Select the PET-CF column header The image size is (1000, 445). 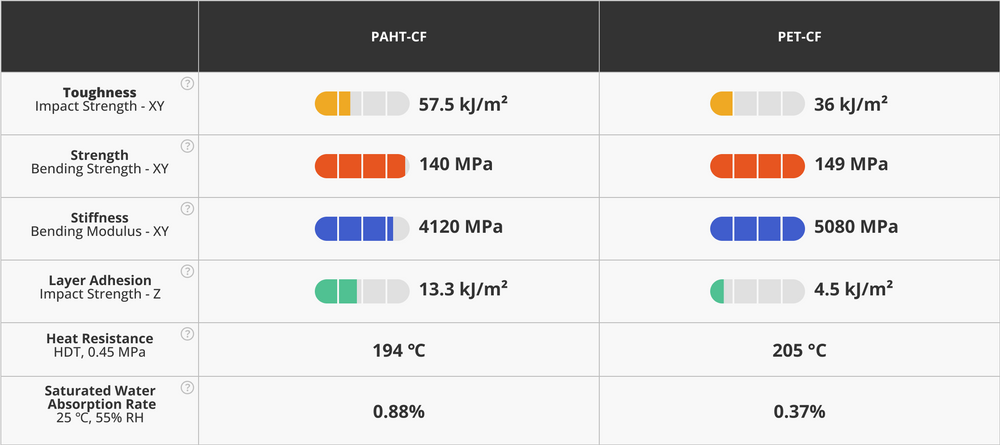(x=799, y=38)
